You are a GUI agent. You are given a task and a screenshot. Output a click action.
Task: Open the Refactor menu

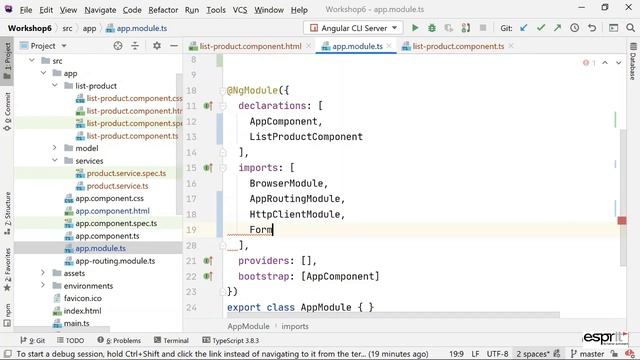coord(163,9)
